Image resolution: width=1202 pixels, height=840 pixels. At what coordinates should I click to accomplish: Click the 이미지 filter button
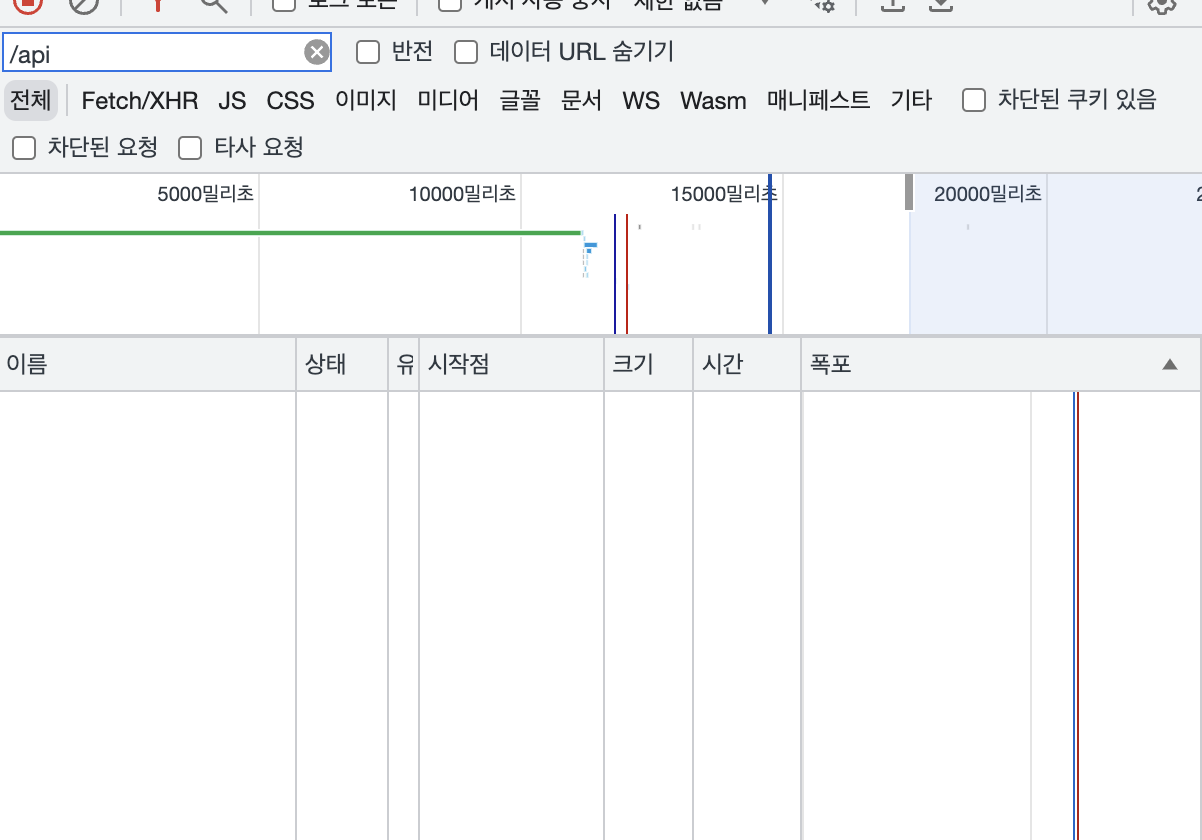(365, 100)
